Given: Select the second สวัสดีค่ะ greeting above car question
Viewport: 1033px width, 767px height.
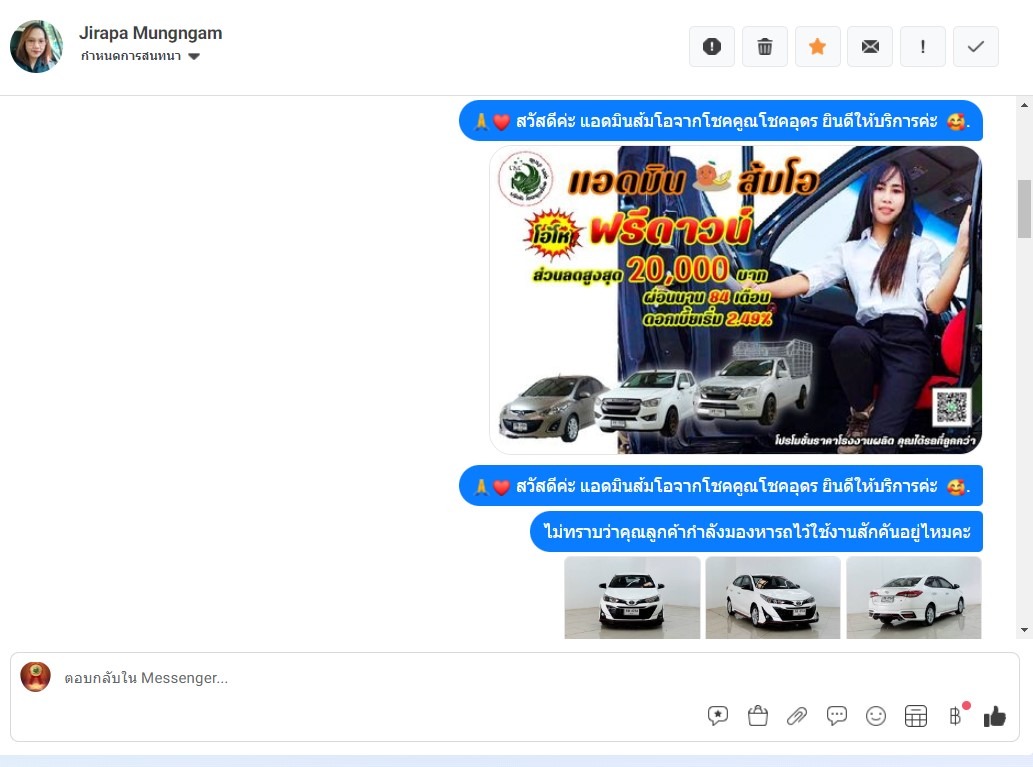Looking at the screenshot, I should [x=721, y=486].
